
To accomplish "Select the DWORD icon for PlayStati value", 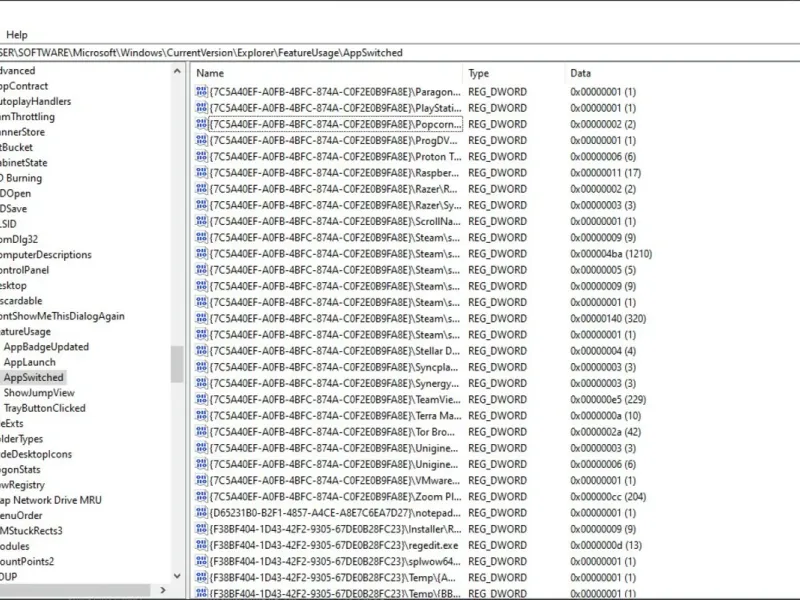I will click(x=202, y=108).
